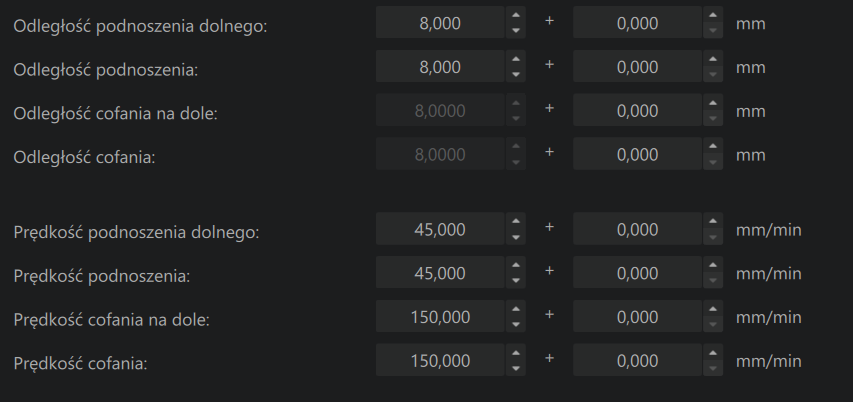The width and height of the screenshot is (853, 402).
Task: Edit the Odległość podnoszenia offset 0,000 field
Action: coord(638,66)
